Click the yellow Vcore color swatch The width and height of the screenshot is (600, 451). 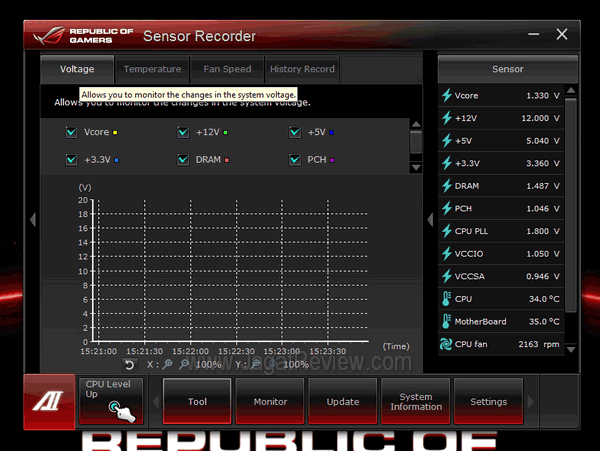115,133
